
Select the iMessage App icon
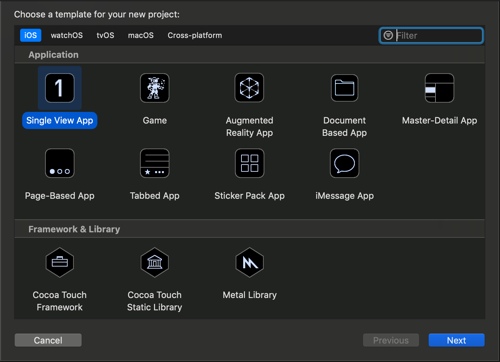click(344, 163)
